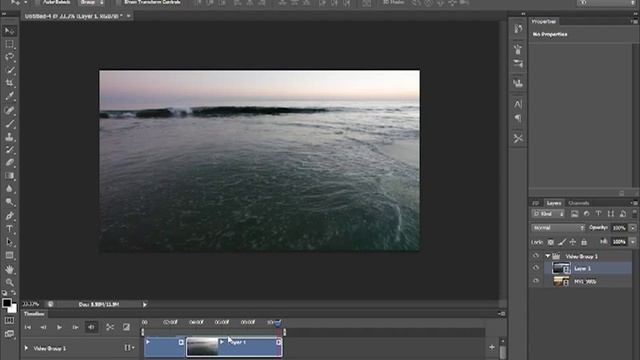Select the Dodge tool
Viewport: 640px width, 360px height.
(9, 202)
